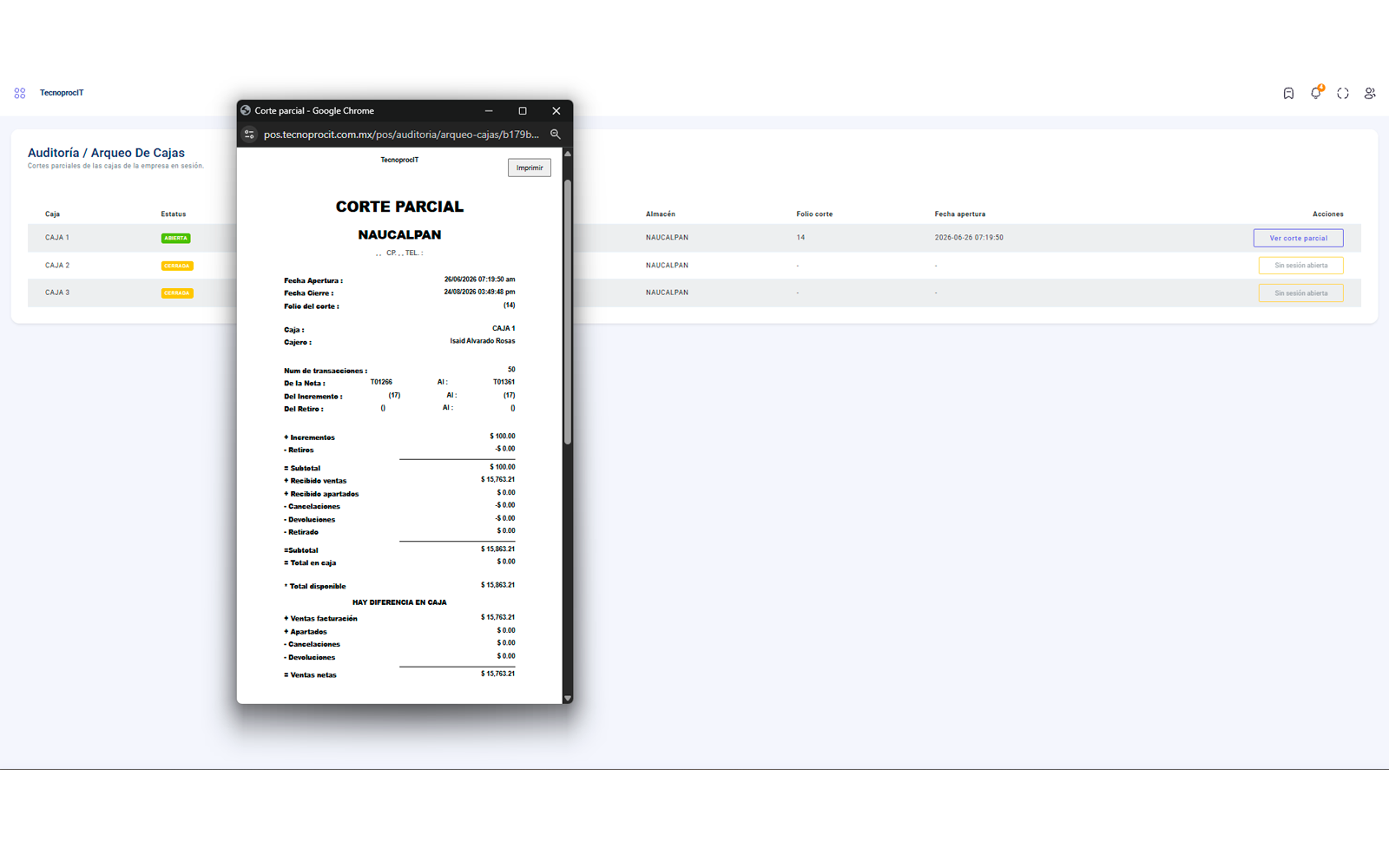
Task: Click the HAY DIFERENCIA EN CAJA notice
Action: point(399,602)
